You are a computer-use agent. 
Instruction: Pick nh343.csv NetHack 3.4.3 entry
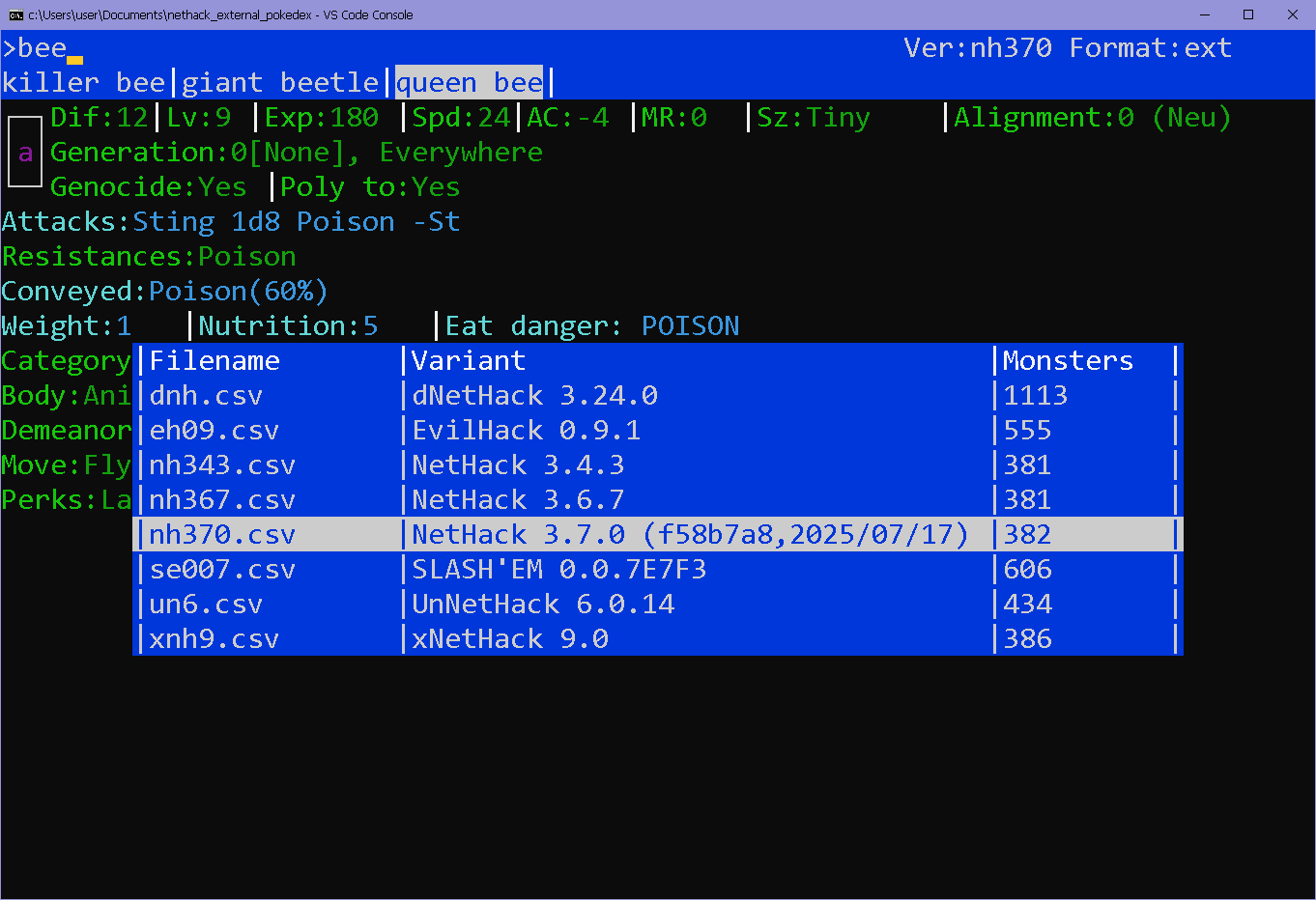click(x=657, y=465)
